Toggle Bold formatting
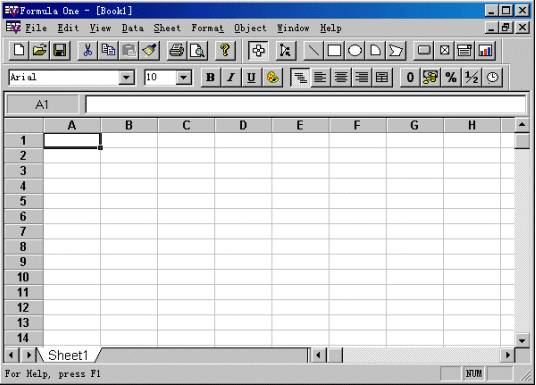Screen dimensions: 536x385 pyautogui.click(x=211, y=77)
